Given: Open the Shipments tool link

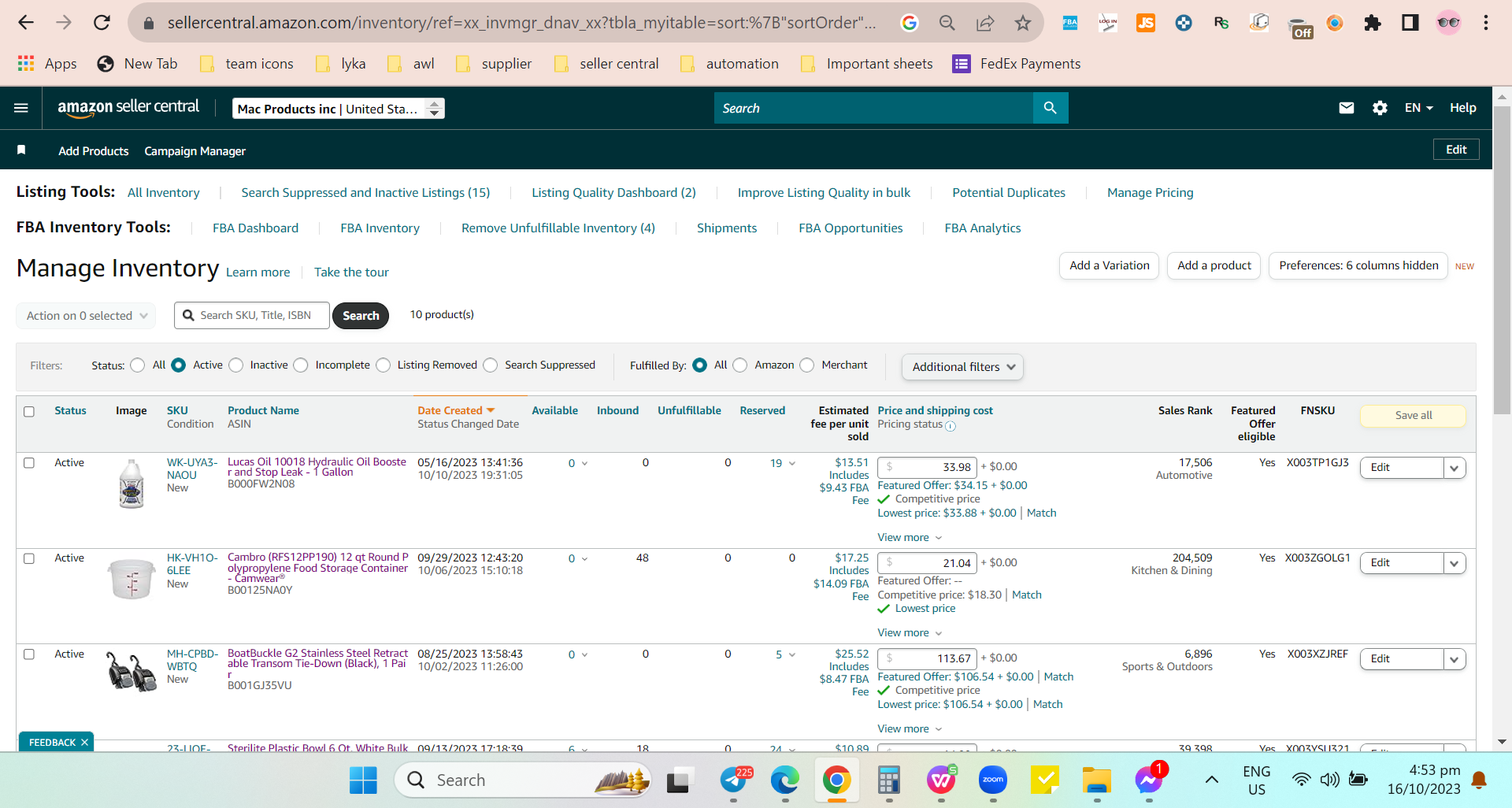Looking at the screenshot, I should pos(727,228).
